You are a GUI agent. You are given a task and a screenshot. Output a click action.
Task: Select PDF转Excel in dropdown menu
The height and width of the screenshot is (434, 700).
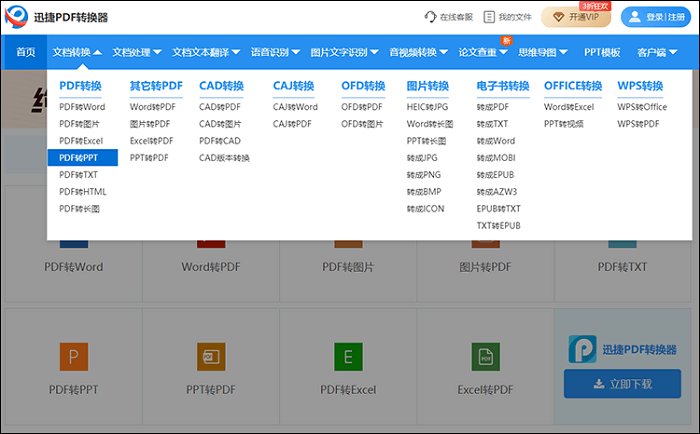pyautogui.click(x=81, y=141)
